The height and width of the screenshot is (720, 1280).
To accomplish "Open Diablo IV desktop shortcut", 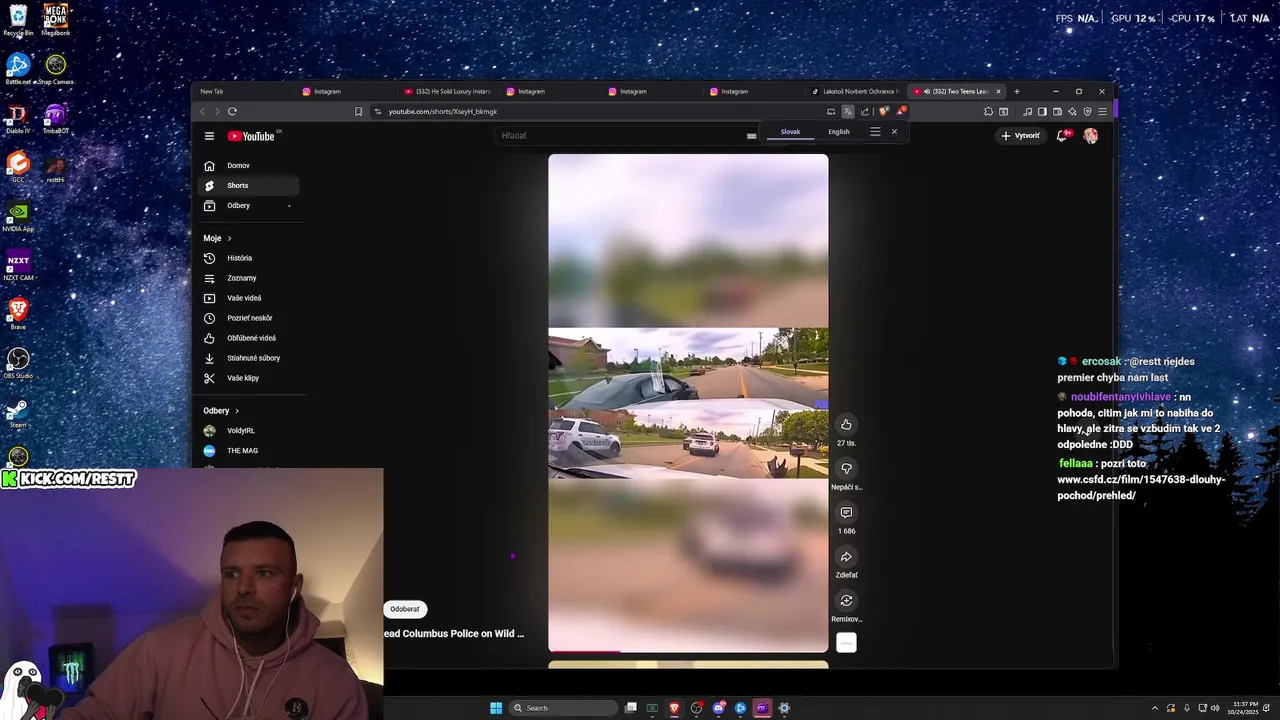I will point(18,118).
